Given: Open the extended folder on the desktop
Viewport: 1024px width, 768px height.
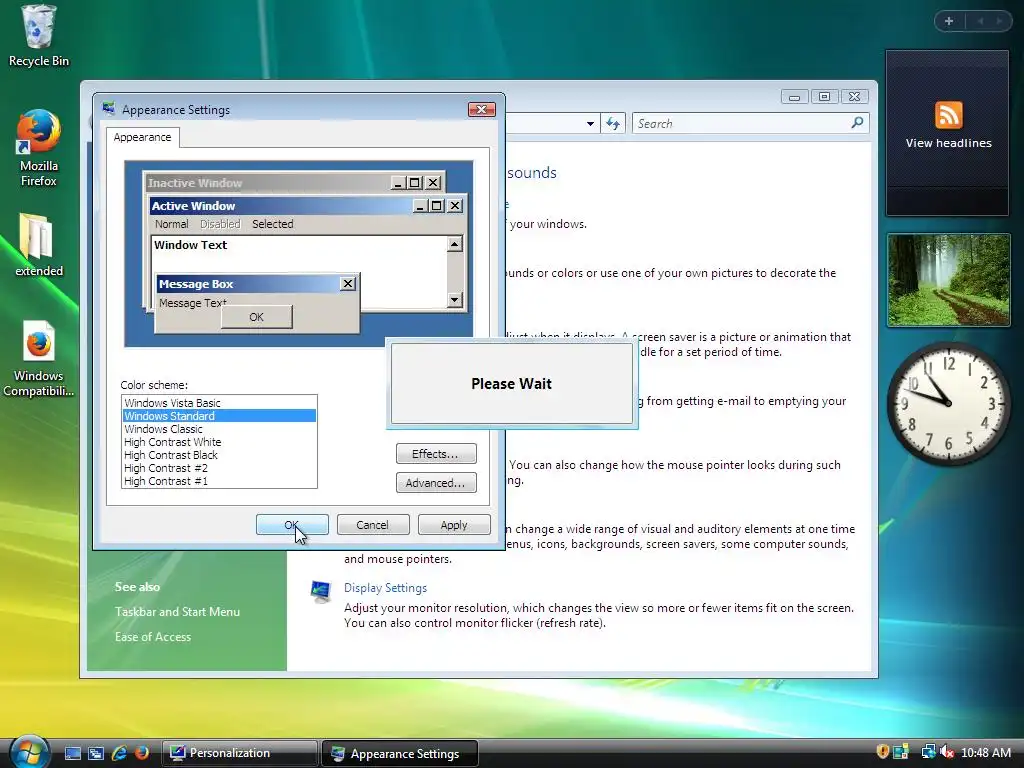Looking at the screenshot, I should pyautogui.click(x=38, y=244).
